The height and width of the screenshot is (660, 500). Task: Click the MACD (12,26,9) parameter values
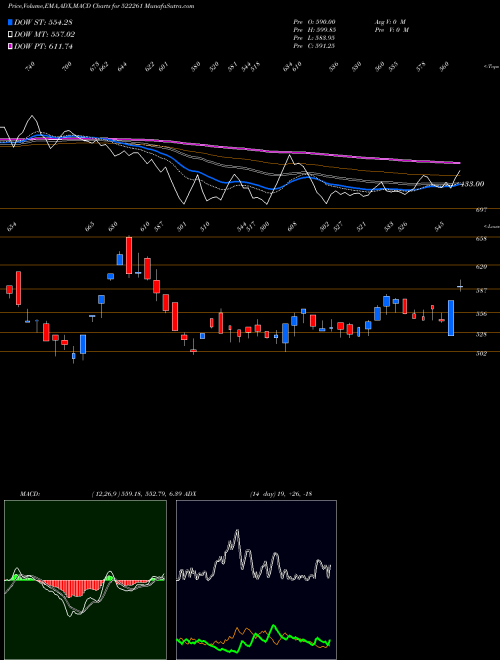136,494
